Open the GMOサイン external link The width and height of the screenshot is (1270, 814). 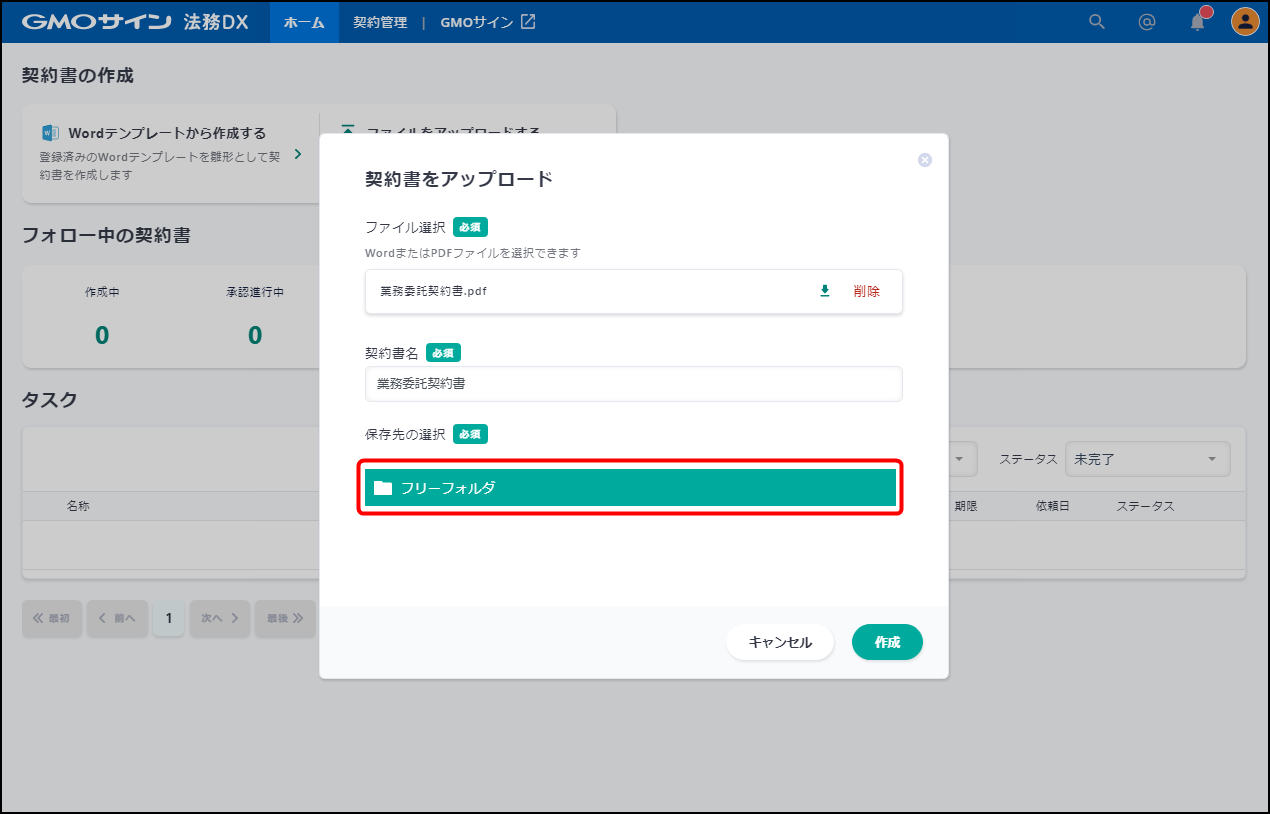(x=488, y=22)
